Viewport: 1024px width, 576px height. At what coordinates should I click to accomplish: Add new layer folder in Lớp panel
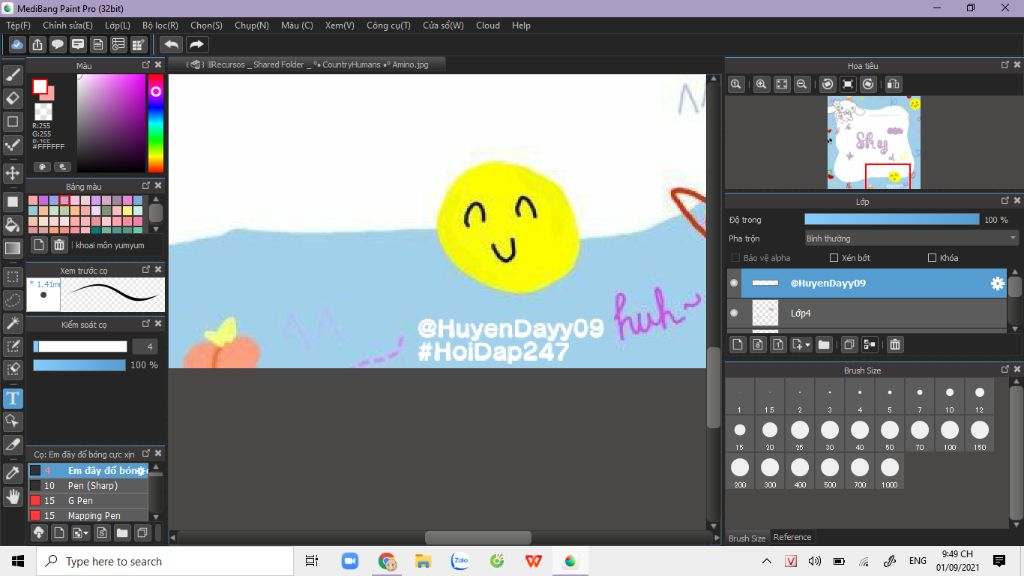[824, 344]
